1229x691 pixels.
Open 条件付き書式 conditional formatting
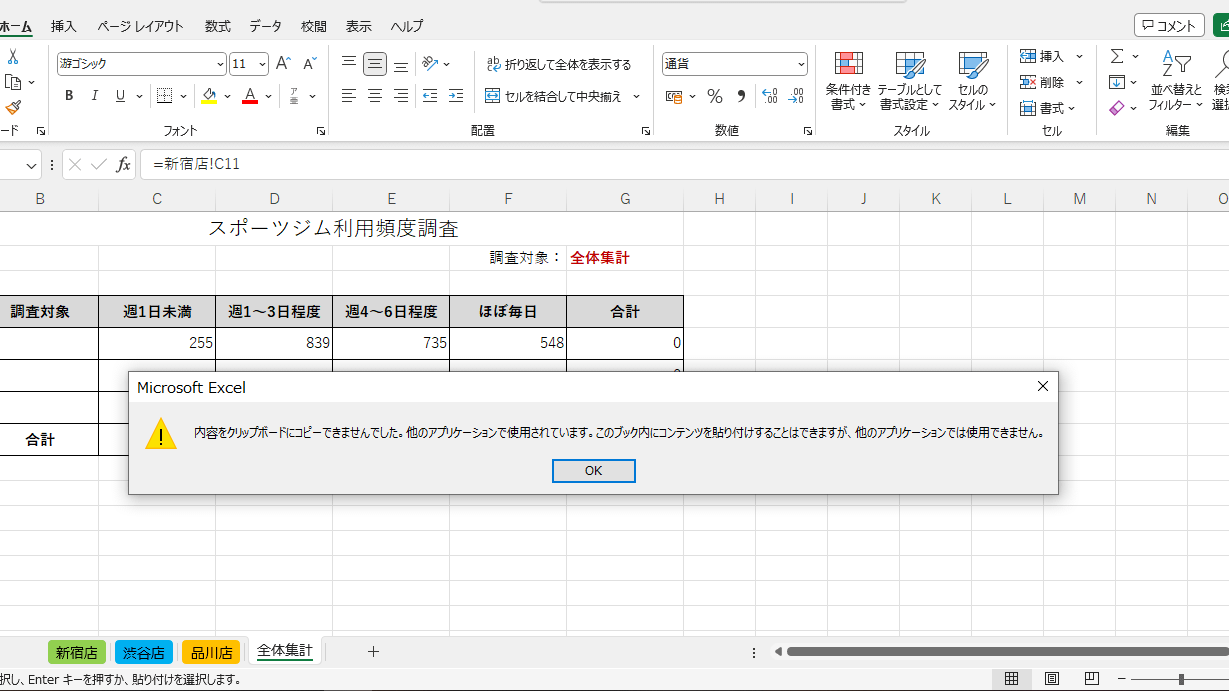point(848,81)
